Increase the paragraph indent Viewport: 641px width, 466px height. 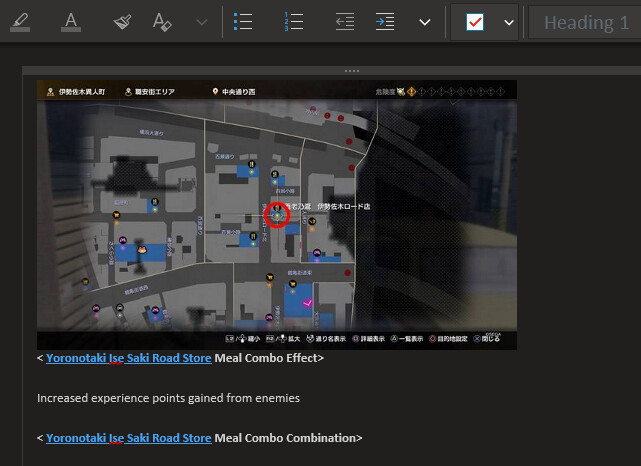coord(385,22)
